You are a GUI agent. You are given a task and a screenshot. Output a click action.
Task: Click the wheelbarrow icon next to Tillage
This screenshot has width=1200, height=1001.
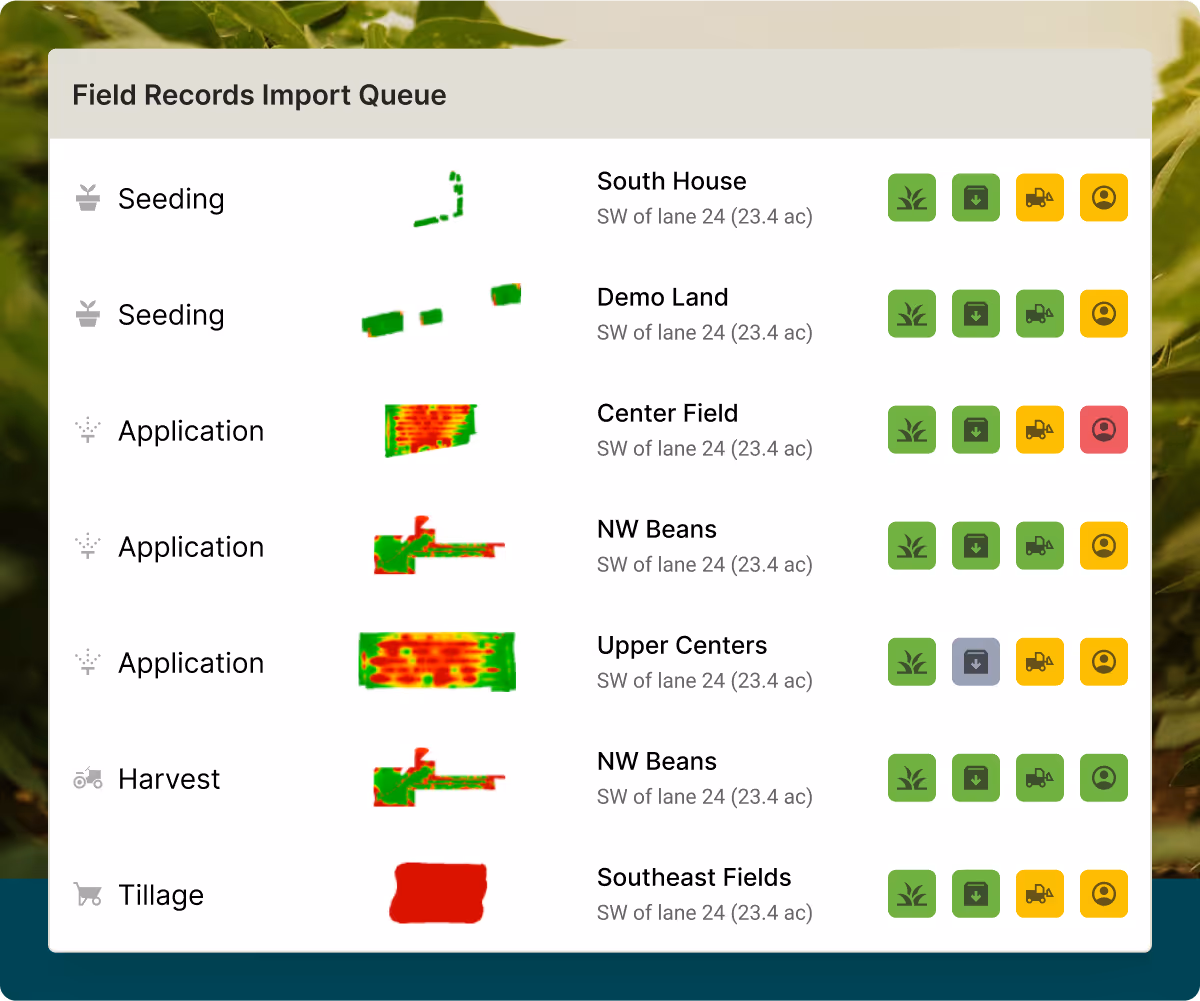[88, 894]
